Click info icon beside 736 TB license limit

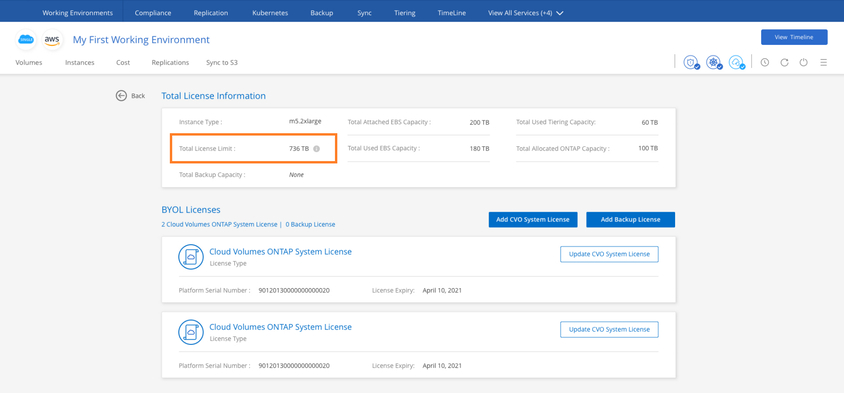click(x=316, y=149)
